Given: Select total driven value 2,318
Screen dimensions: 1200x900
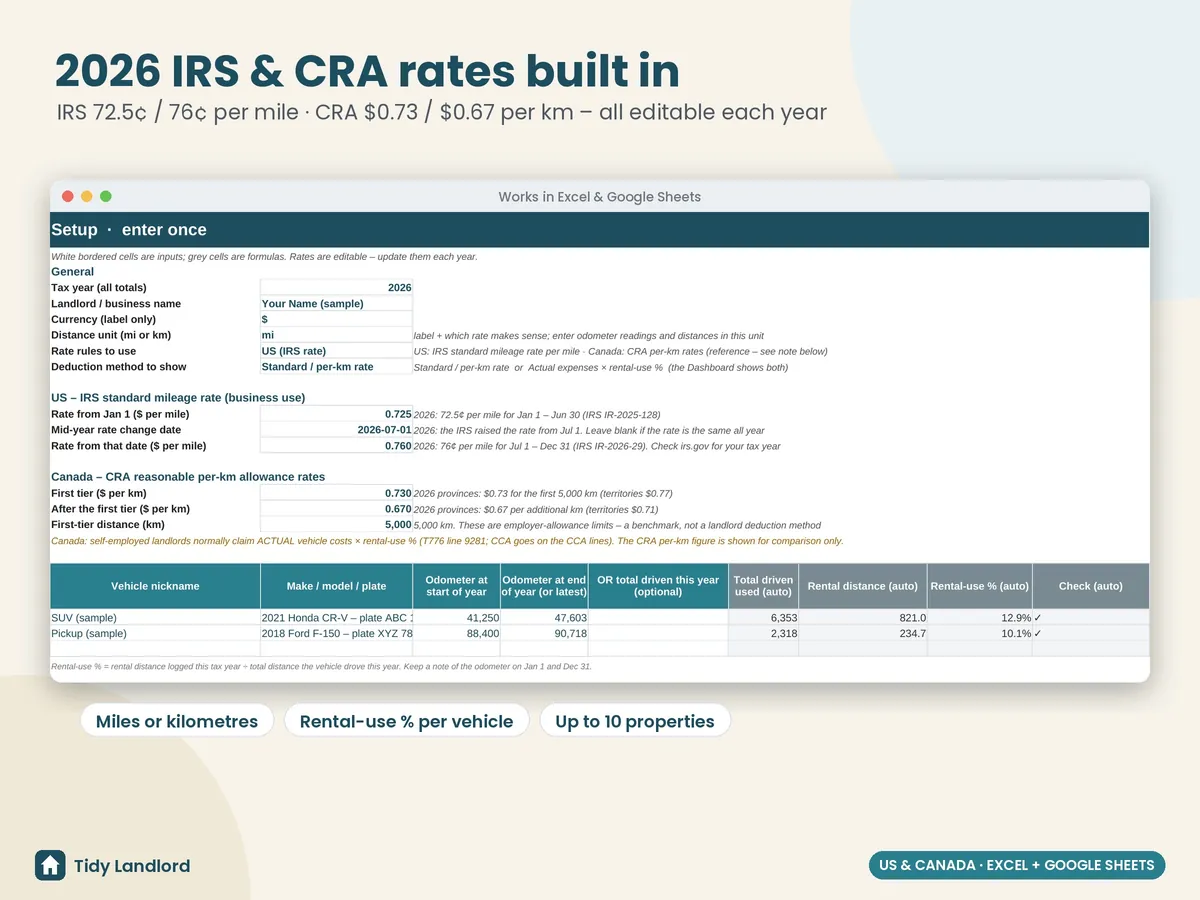Looking at the screenshot, I should [x=763, y=634].
